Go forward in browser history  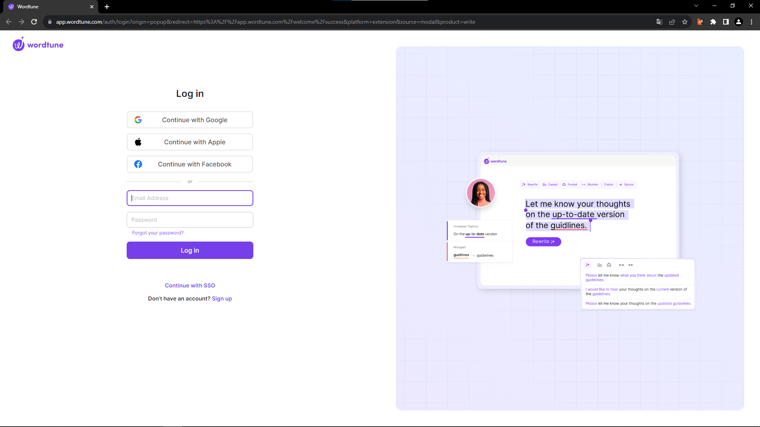21,22
